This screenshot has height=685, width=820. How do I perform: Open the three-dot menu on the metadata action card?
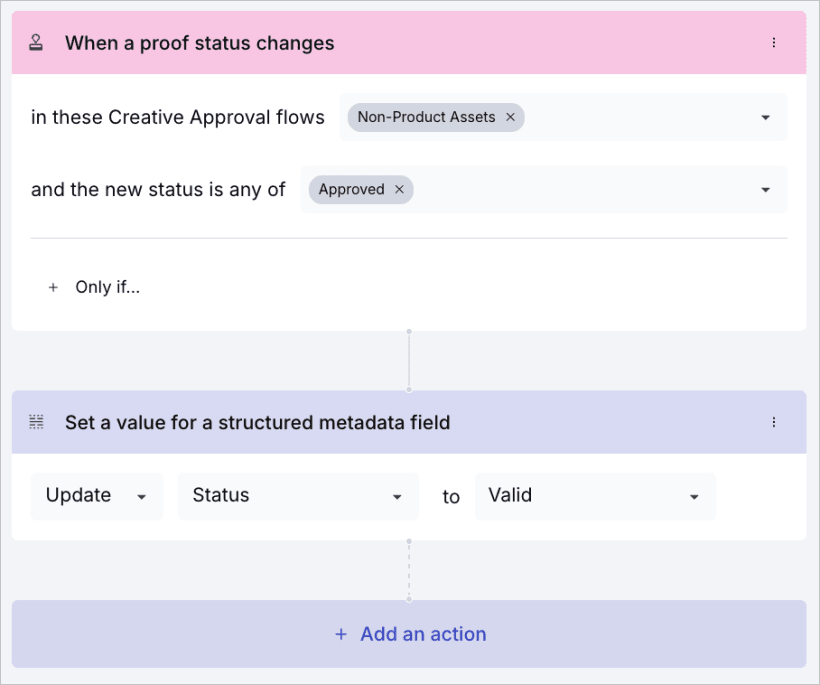coord(774,422)
